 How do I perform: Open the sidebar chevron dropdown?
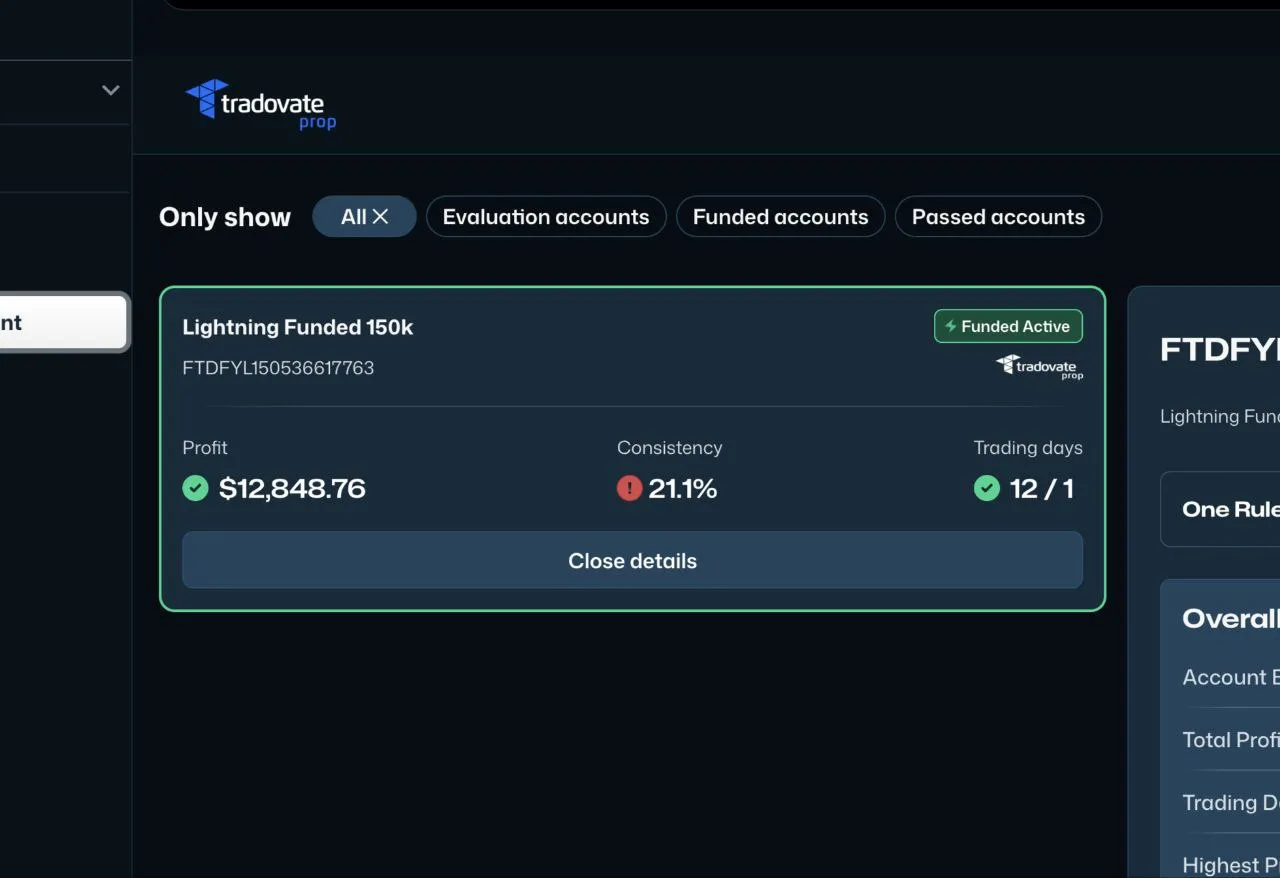pyautogui.click(x=110, y=90)
